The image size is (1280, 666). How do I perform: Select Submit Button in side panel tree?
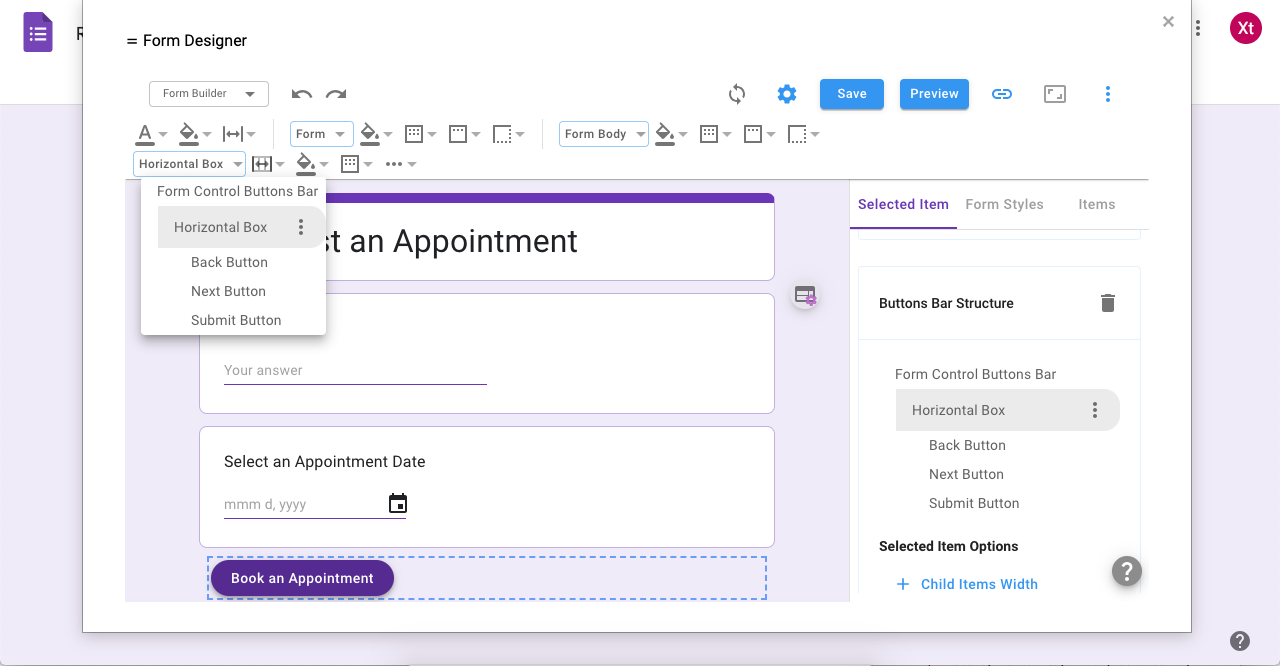click(974, 503)
